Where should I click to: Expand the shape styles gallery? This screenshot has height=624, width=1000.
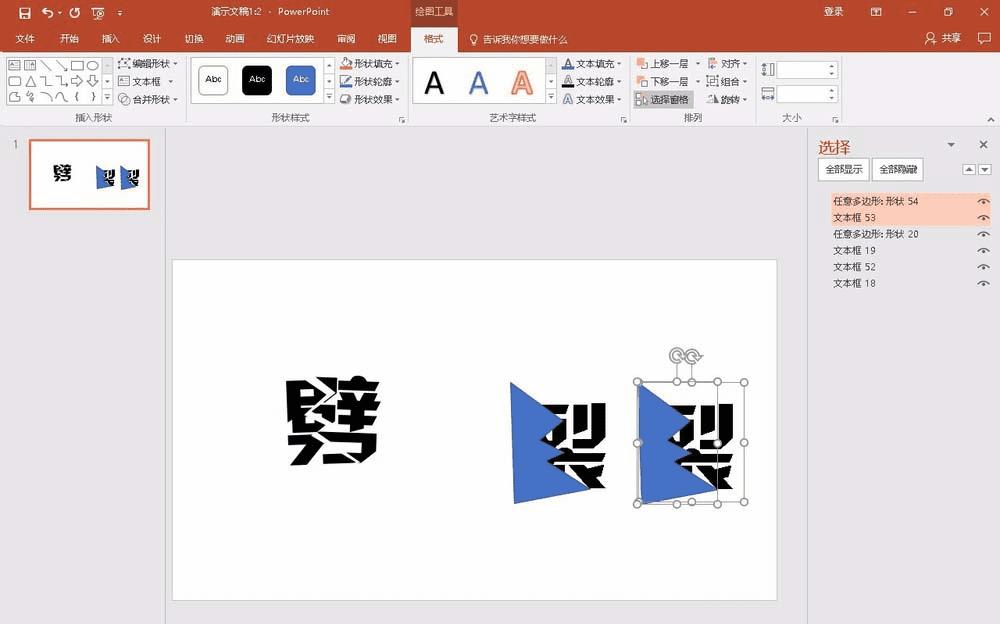click(329, 97)
